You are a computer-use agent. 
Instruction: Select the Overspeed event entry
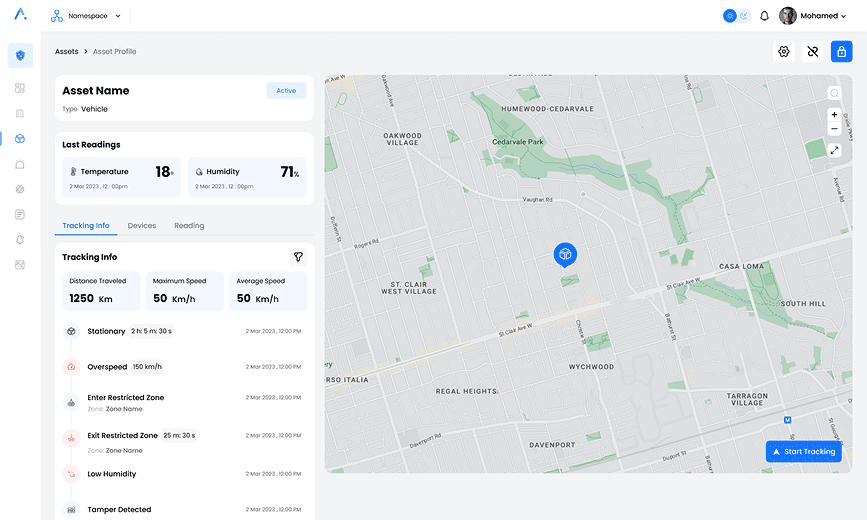tap(106, 367)
